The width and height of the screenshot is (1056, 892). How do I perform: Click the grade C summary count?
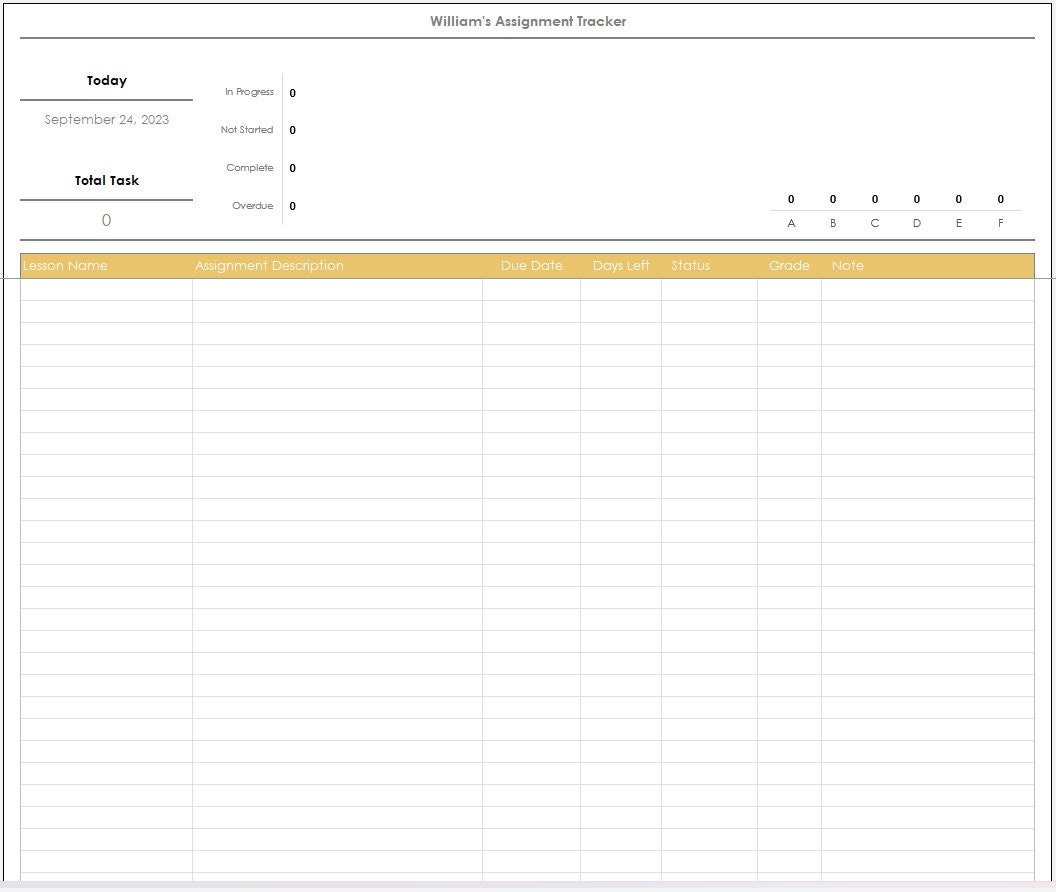[x=875, y=198]
